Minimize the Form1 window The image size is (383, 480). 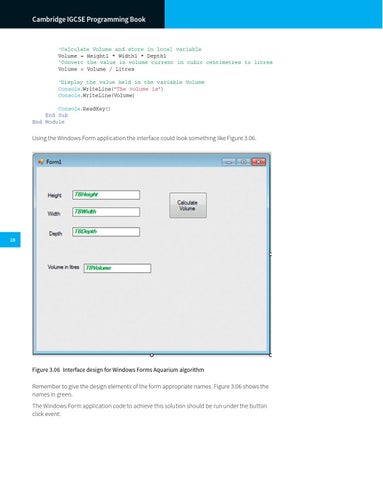(x=228, y=162)
